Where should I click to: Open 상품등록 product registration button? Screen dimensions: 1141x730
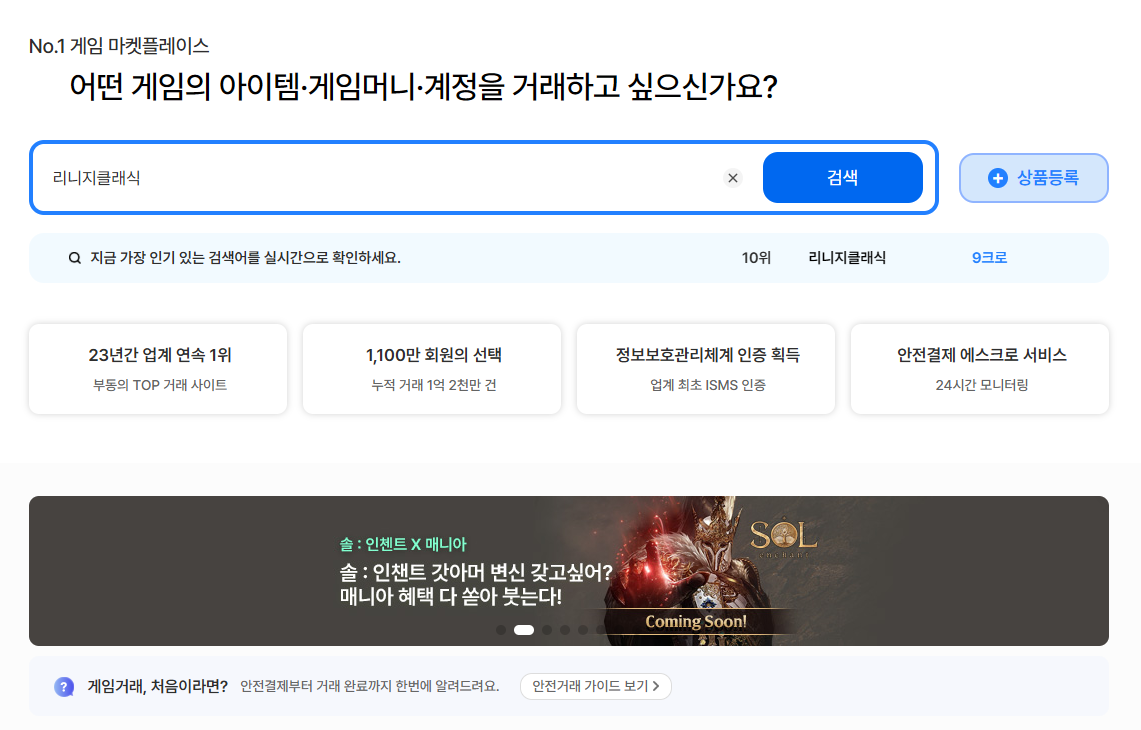click(1033, 178)
